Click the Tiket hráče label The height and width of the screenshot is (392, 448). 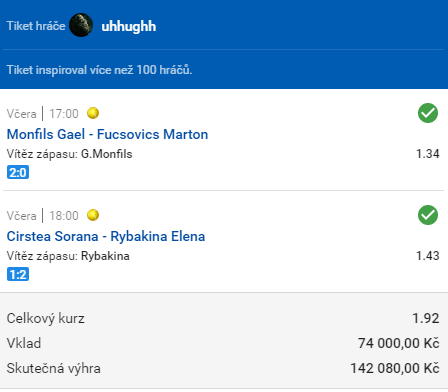tap(36, 26)
